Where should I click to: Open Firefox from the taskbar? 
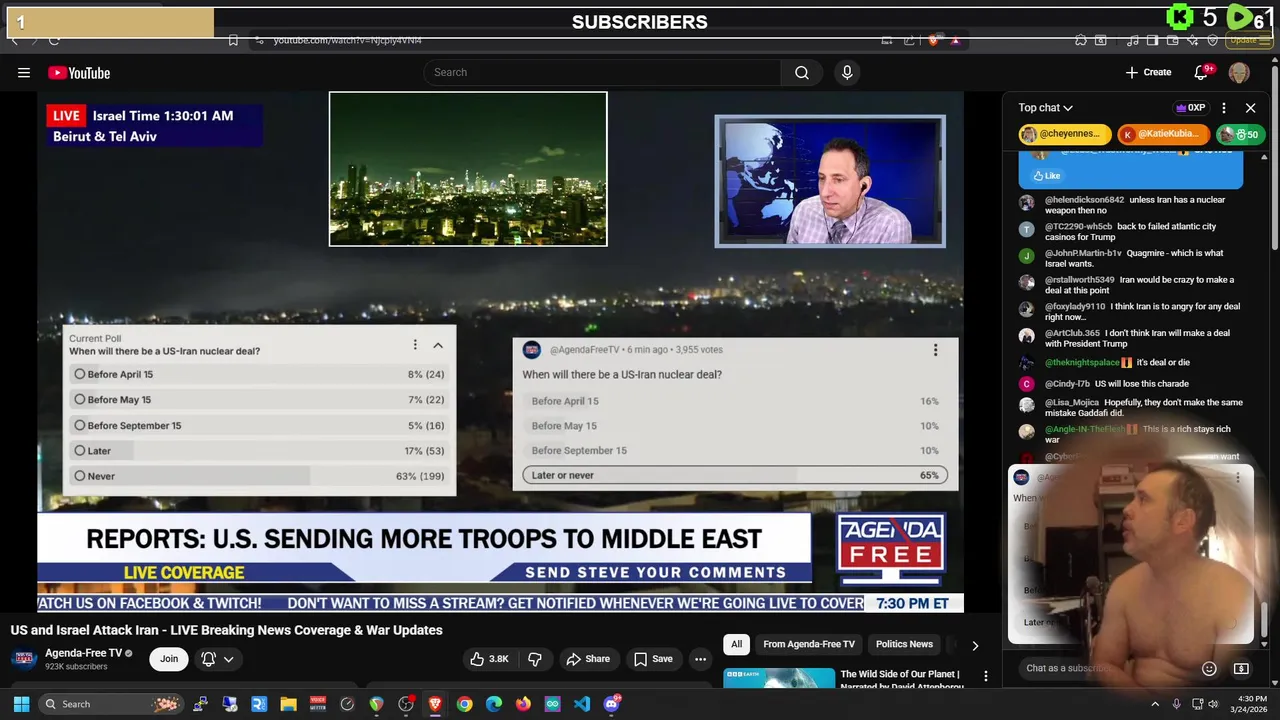(x=523, y=704)
